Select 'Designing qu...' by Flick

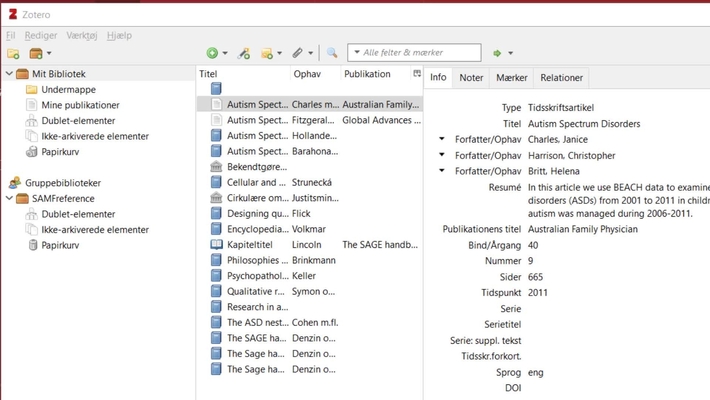click(x=310, y=213)
